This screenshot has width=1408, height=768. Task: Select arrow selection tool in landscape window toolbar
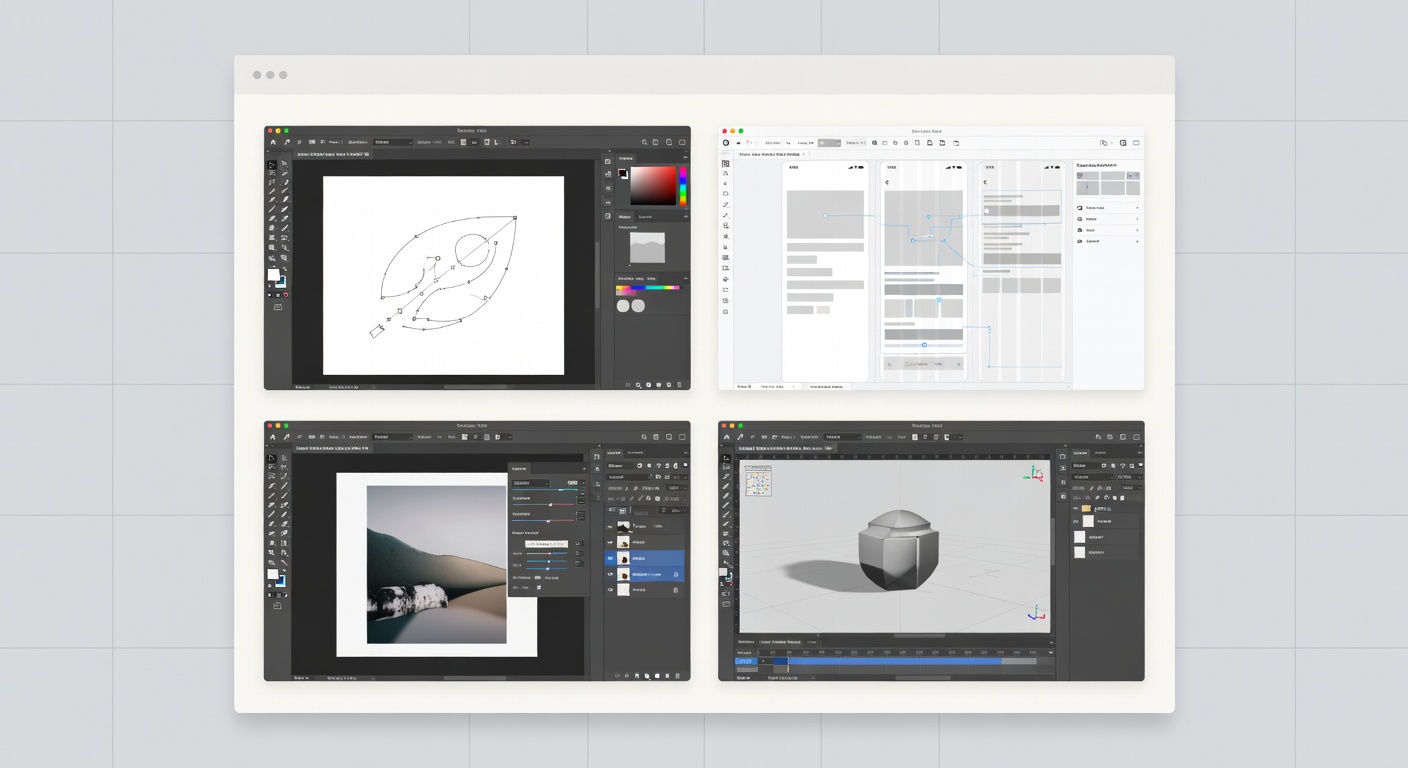[x=272, y=458]
